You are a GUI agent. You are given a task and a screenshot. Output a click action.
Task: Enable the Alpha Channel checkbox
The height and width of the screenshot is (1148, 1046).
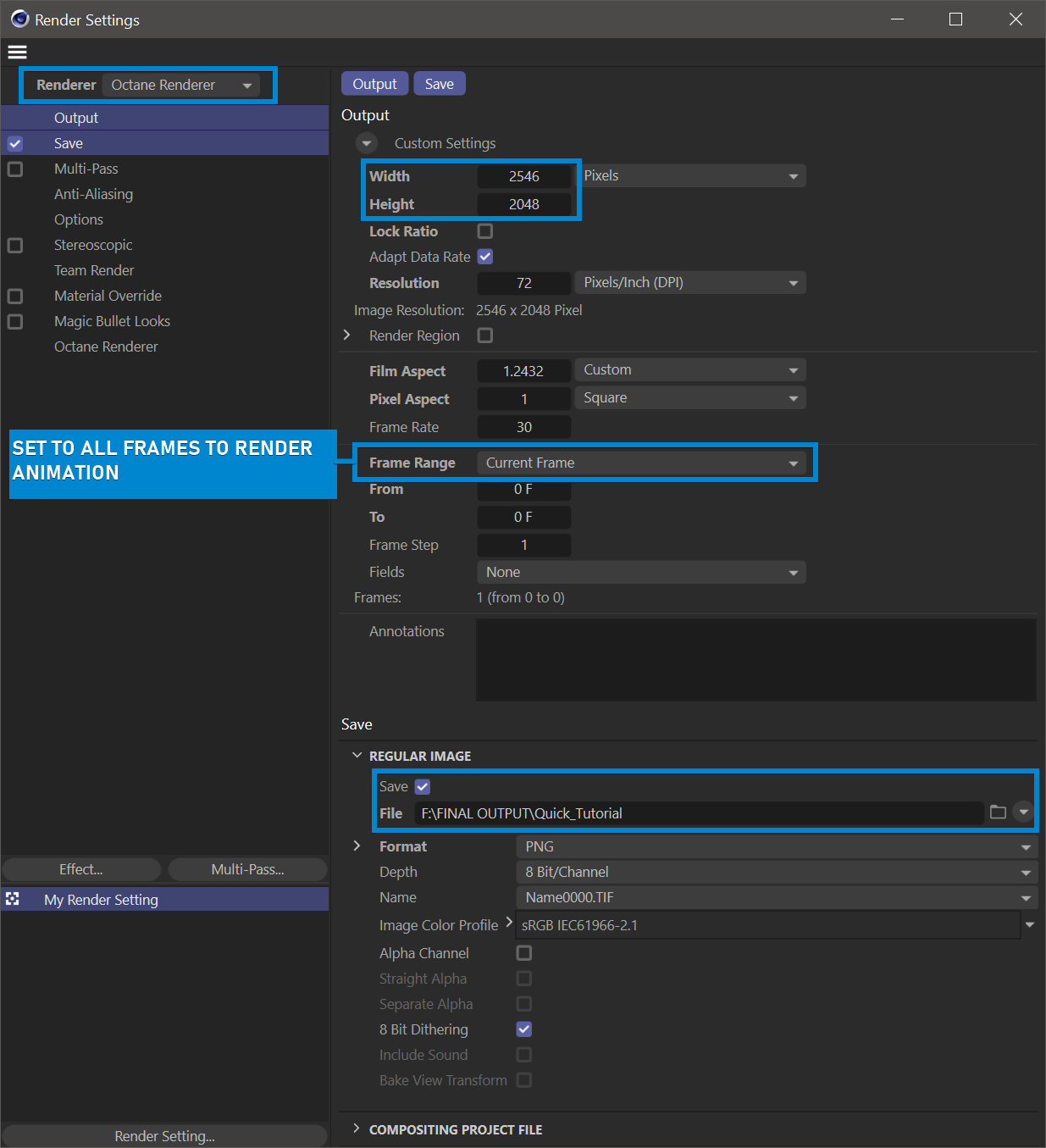pyautogui.click(x=524, y=953)
